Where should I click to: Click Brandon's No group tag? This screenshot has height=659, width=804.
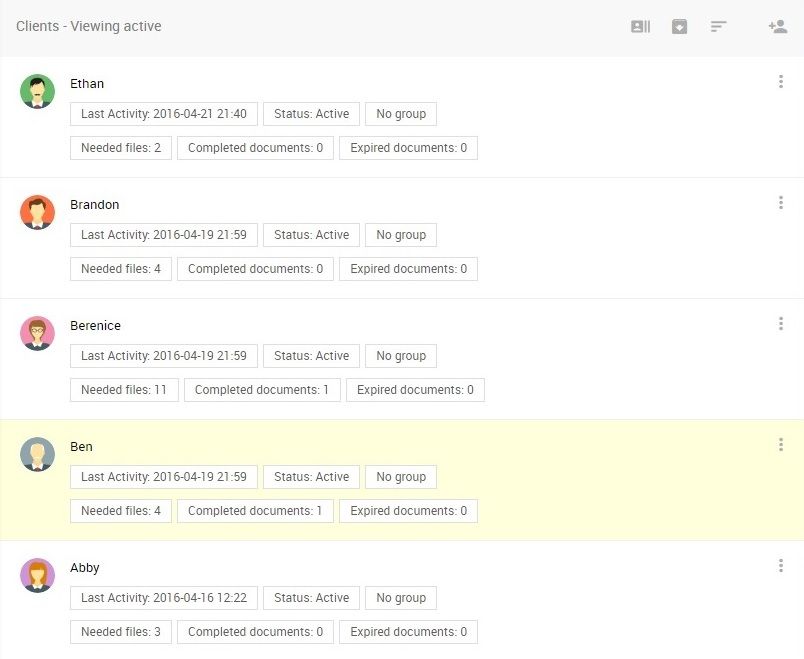tap(401, 235)
